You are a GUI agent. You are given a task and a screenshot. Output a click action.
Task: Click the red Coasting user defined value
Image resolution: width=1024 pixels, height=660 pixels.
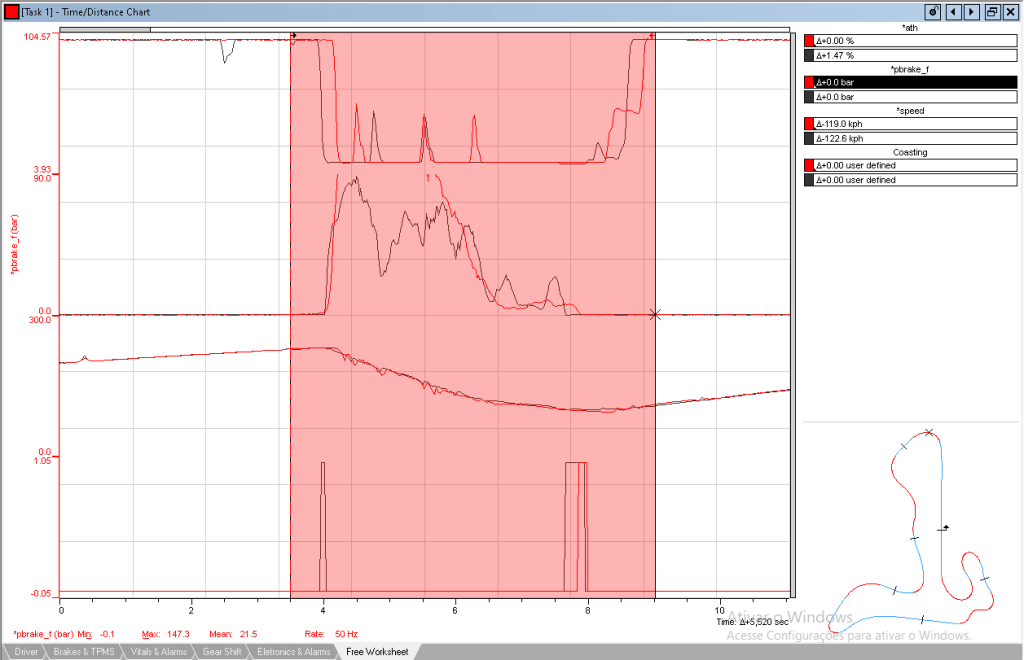point(916,165)
